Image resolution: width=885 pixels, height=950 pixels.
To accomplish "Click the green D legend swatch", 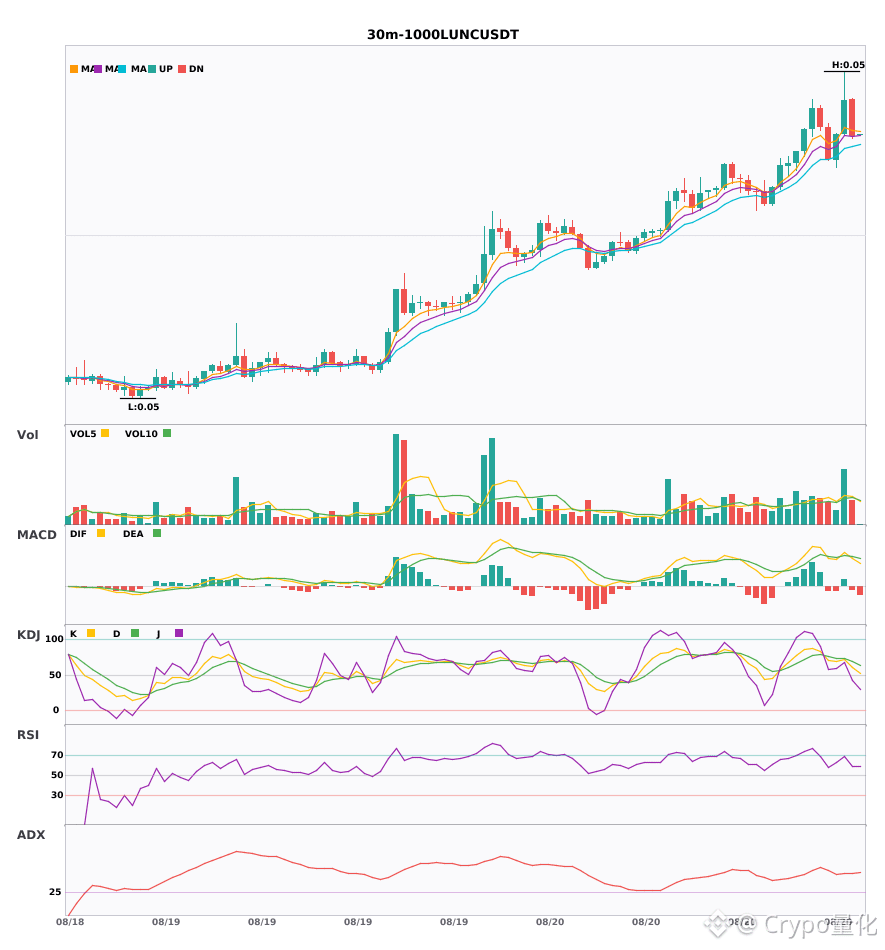I will tap(135, 633).
